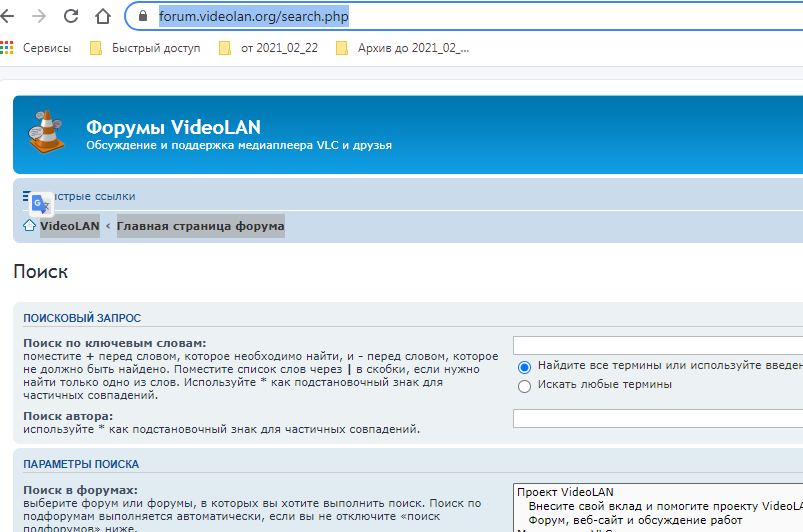Screen dimensions: 803x532
Task: Select Внесите свой вклад forum list entry
Action: (x=665, y=506)
